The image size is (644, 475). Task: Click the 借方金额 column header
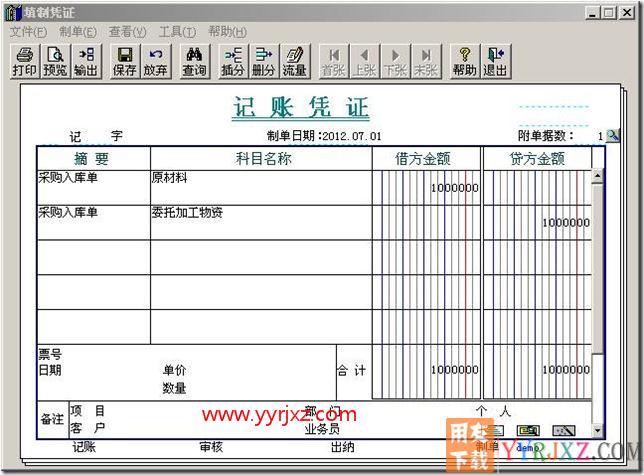pyautogui.click(x=426, y=158)
